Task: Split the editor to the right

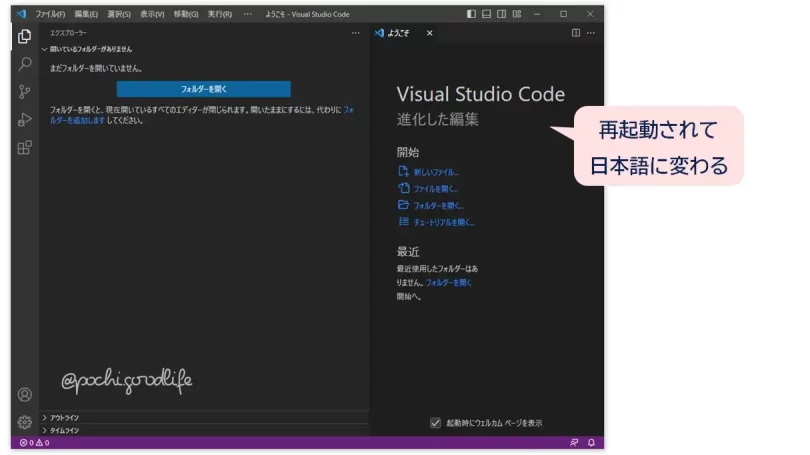Action: 575,33
